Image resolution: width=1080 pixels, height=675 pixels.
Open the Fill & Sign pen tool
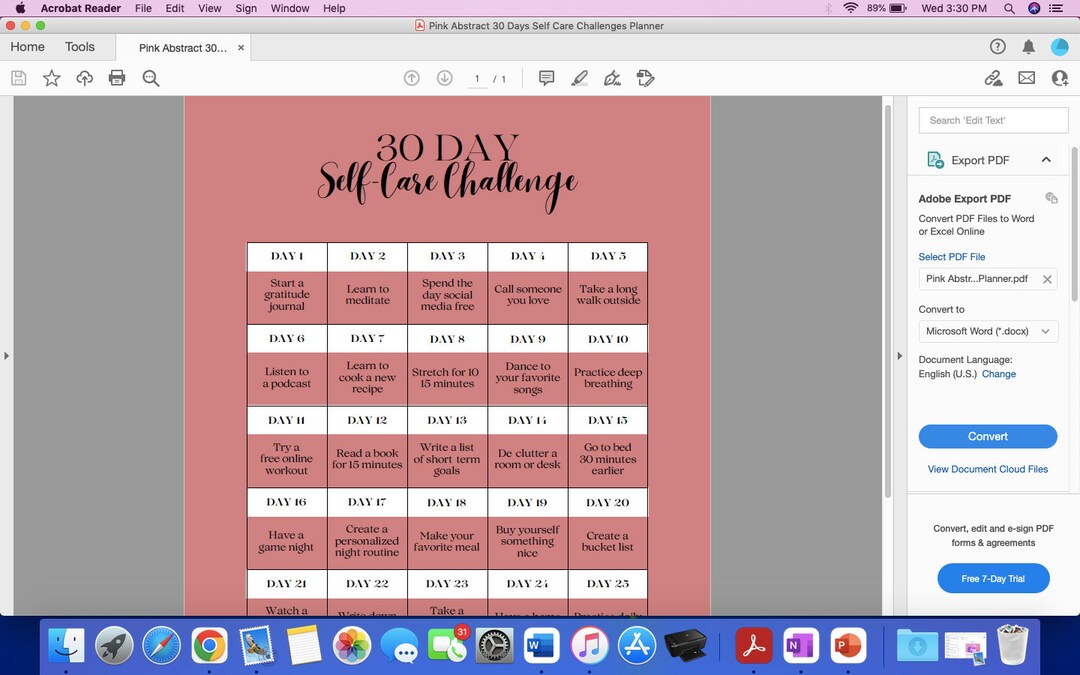[x=612, y=78]
